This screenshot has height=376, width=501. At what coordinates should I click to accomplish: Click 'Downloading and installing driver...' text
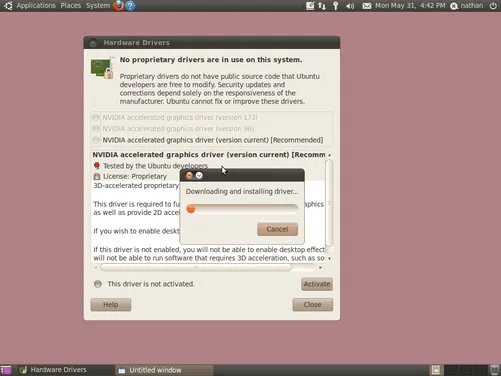[x=242, y=192]
